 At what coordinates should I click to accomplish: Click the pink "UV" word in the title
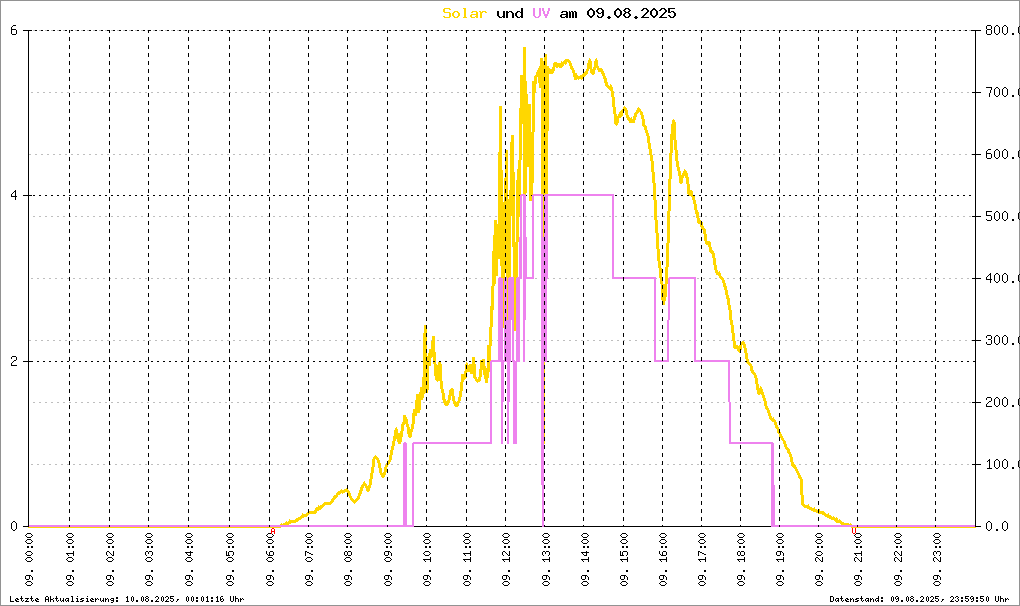(x=541, y=13)
